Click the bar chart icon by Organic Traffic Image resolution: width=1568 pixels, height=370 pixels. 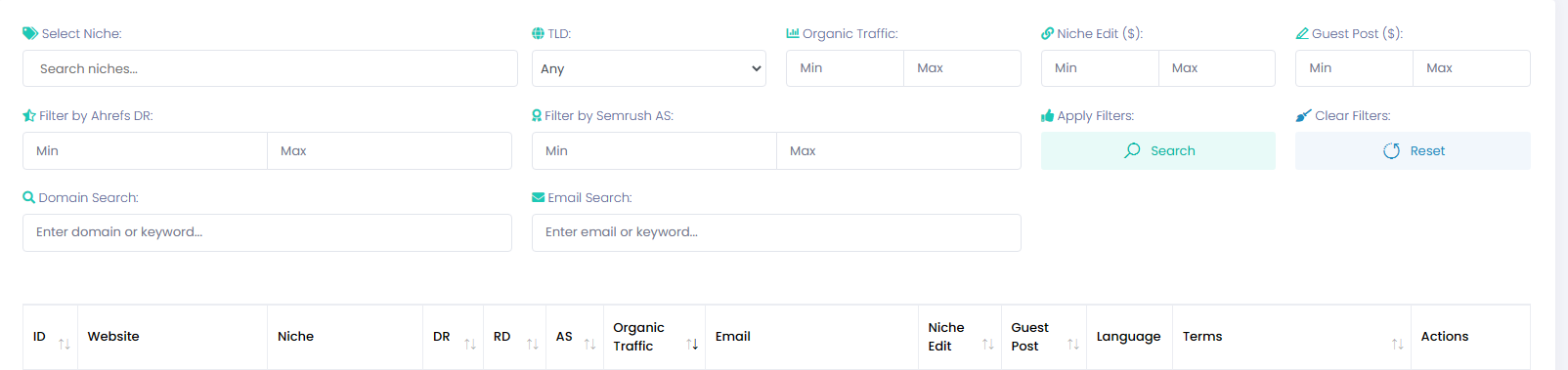click(x=793, y=33)
